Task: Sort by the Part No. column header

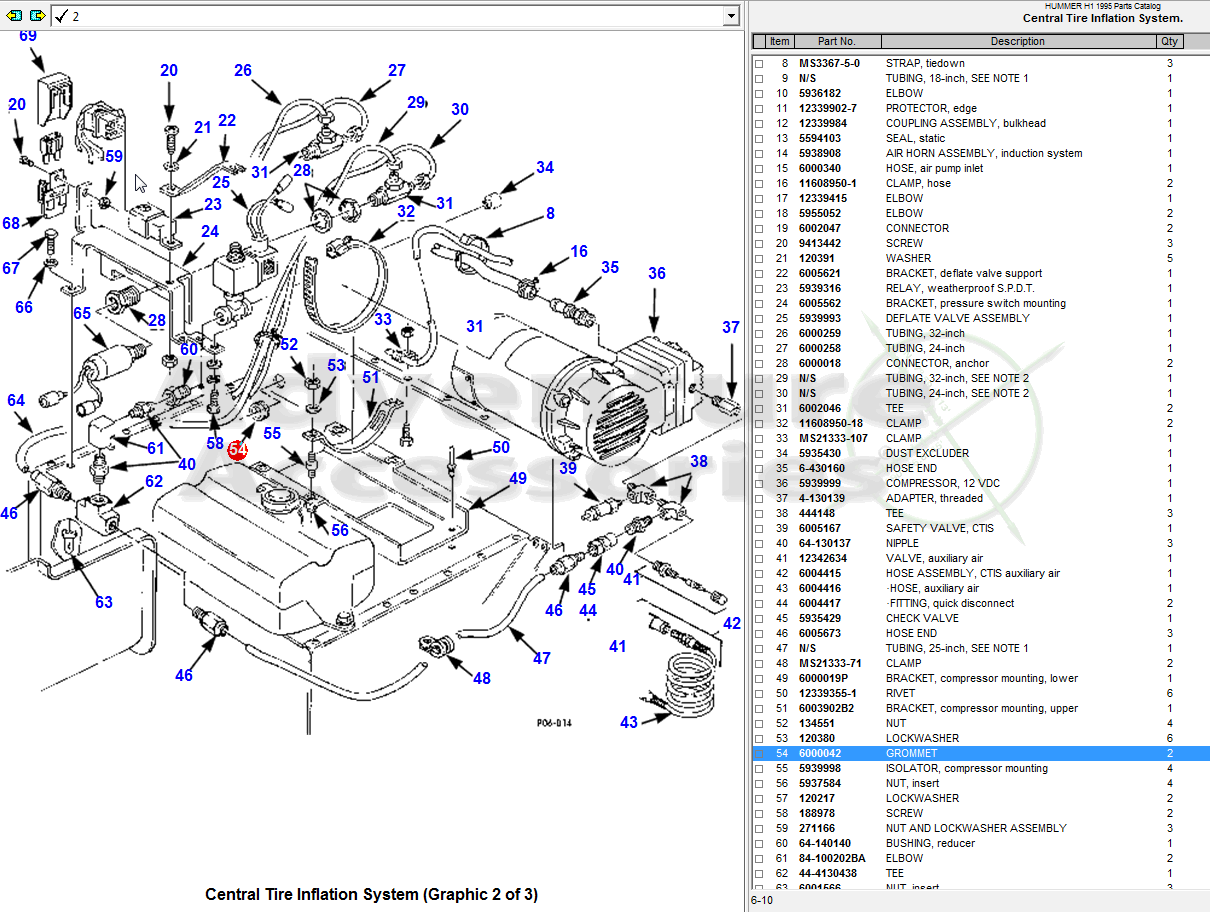Action: (836, 41)
